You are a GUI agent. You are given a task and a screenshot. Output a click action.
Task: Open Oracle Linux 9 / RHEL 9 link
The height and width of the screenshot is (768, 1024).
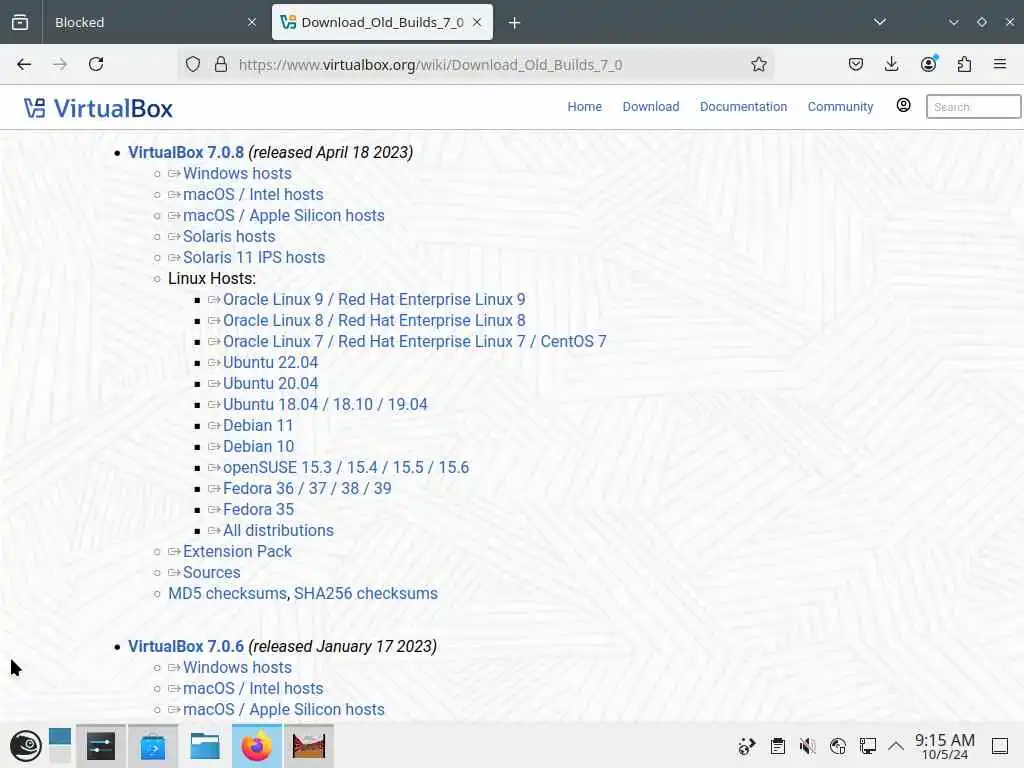[374, 299]
